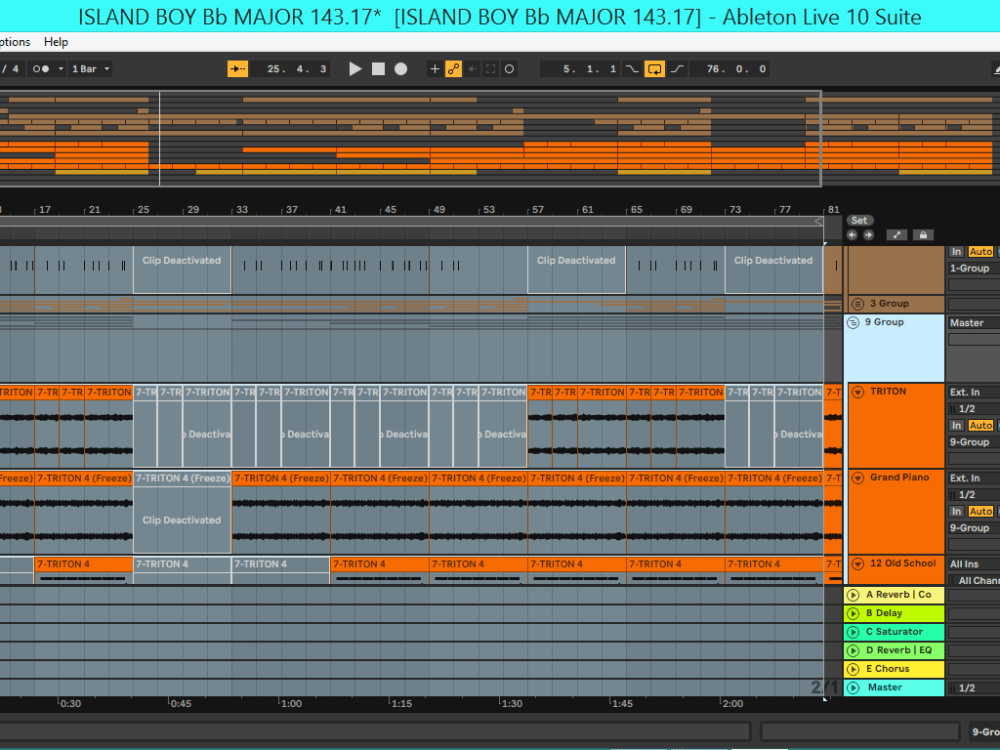This screenshot has width=1000, height=750.
Task: Click the Capture MIDI icon
Action: 490,69
